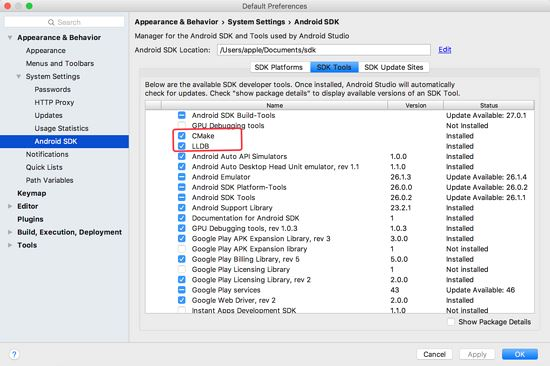Sort by the Status column header

click(489, 105)
